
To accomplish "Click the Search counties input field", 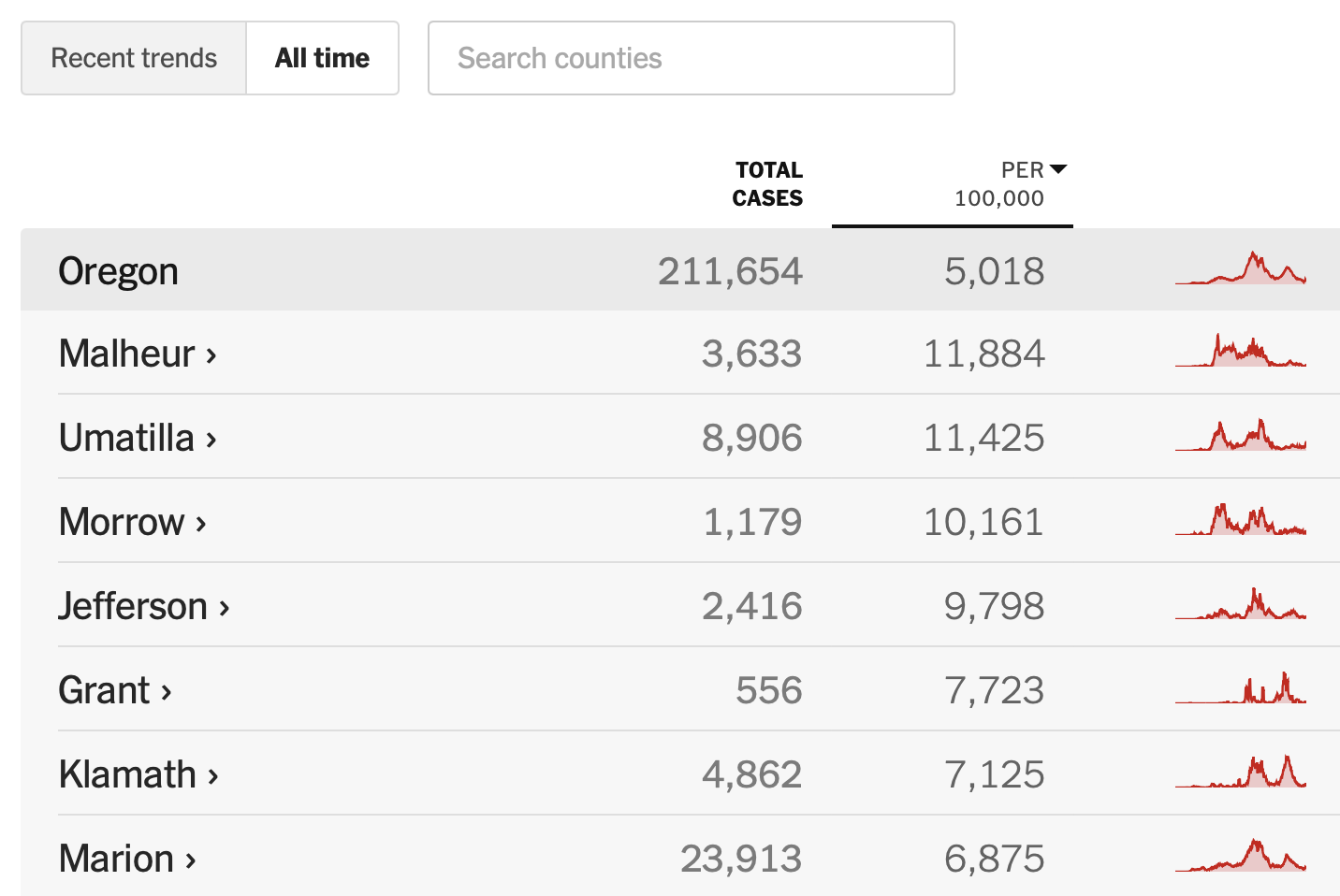I will tap(691, 58).
